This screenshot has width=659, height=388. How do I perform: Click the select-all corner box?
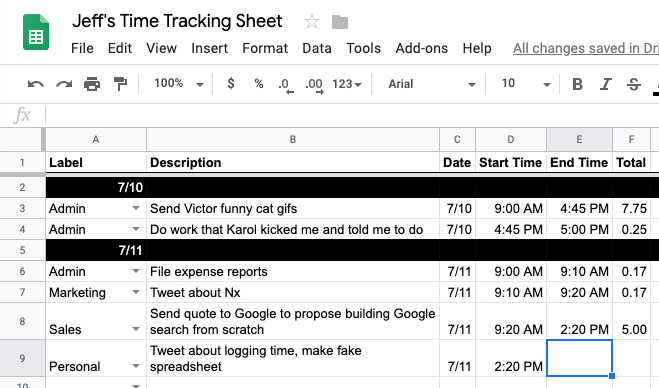(22, 140)
